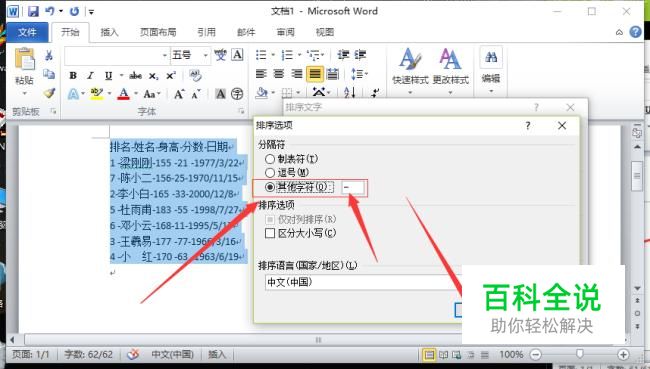Image resolution: width=650 pixels, height=369 pixels.
Task: Click the 其他字符 separator input field
Action: [353, 187]
